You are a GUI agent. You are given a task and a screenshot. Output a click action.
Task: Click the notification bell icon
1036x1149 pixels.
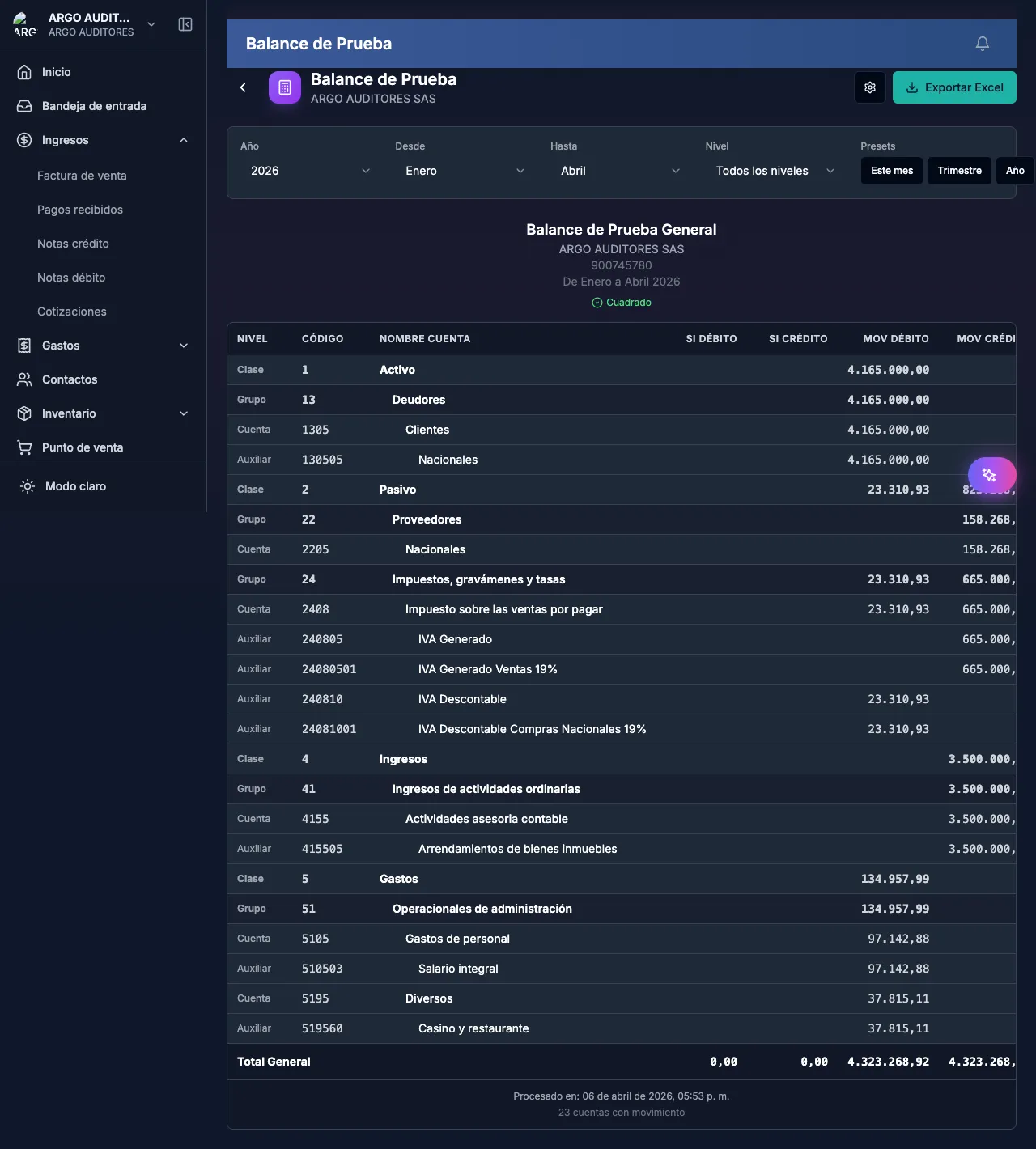pos(982,44)
